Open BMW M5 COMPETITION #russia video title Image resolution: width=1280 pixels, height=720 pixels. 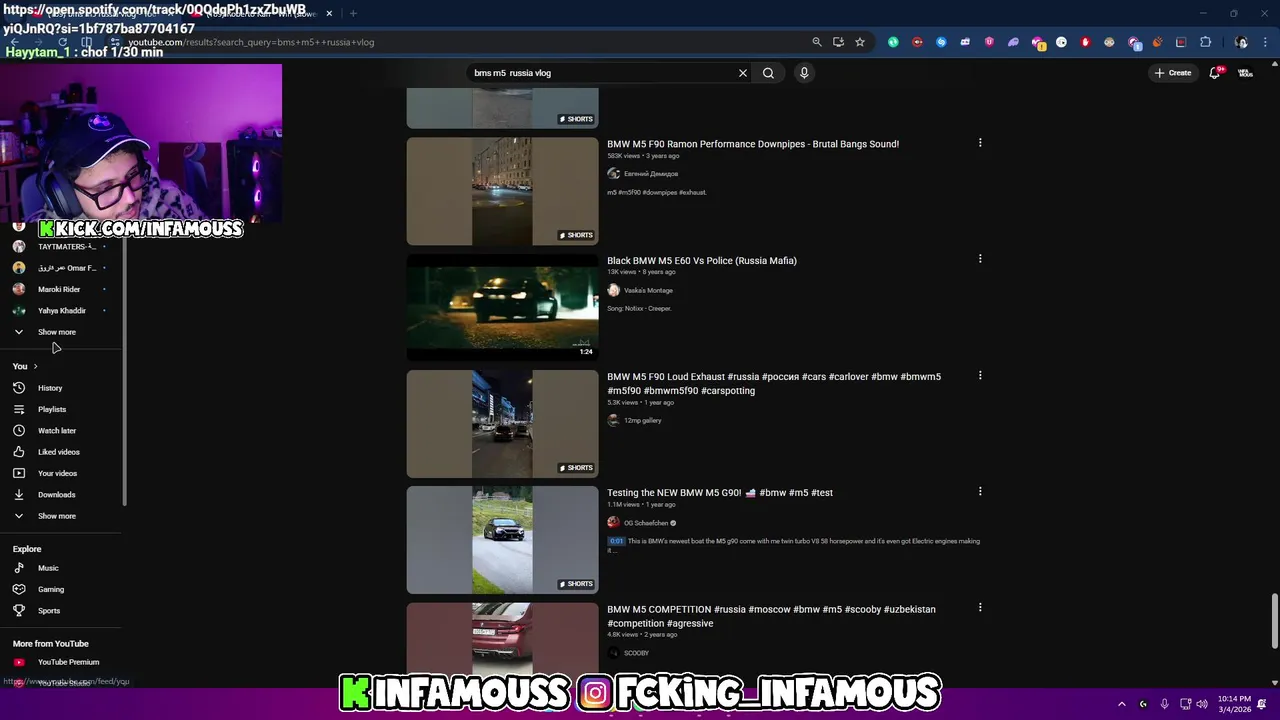[771, 616]
